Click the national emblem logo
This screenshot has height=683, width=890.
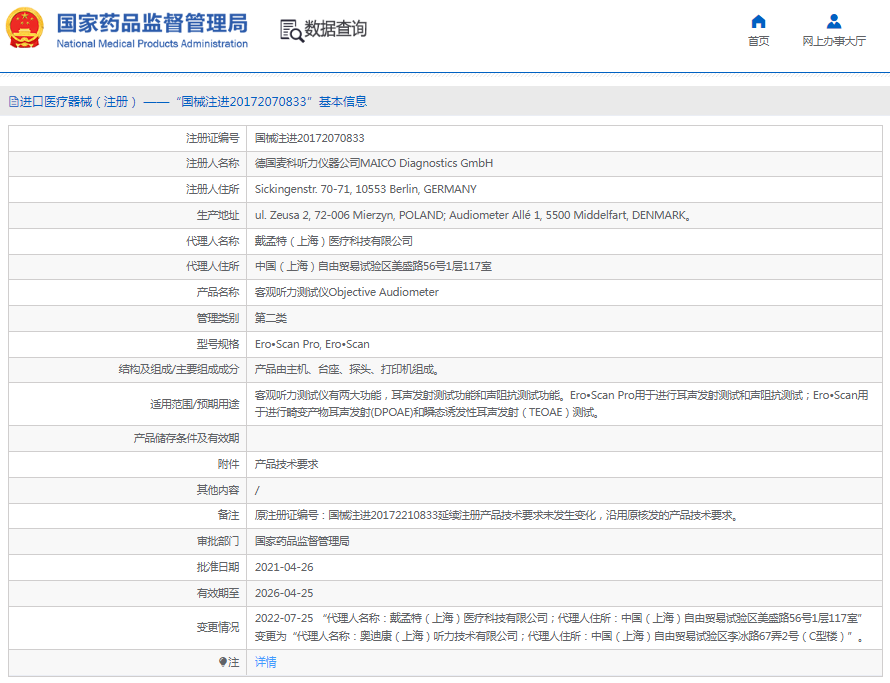point(25,28)
